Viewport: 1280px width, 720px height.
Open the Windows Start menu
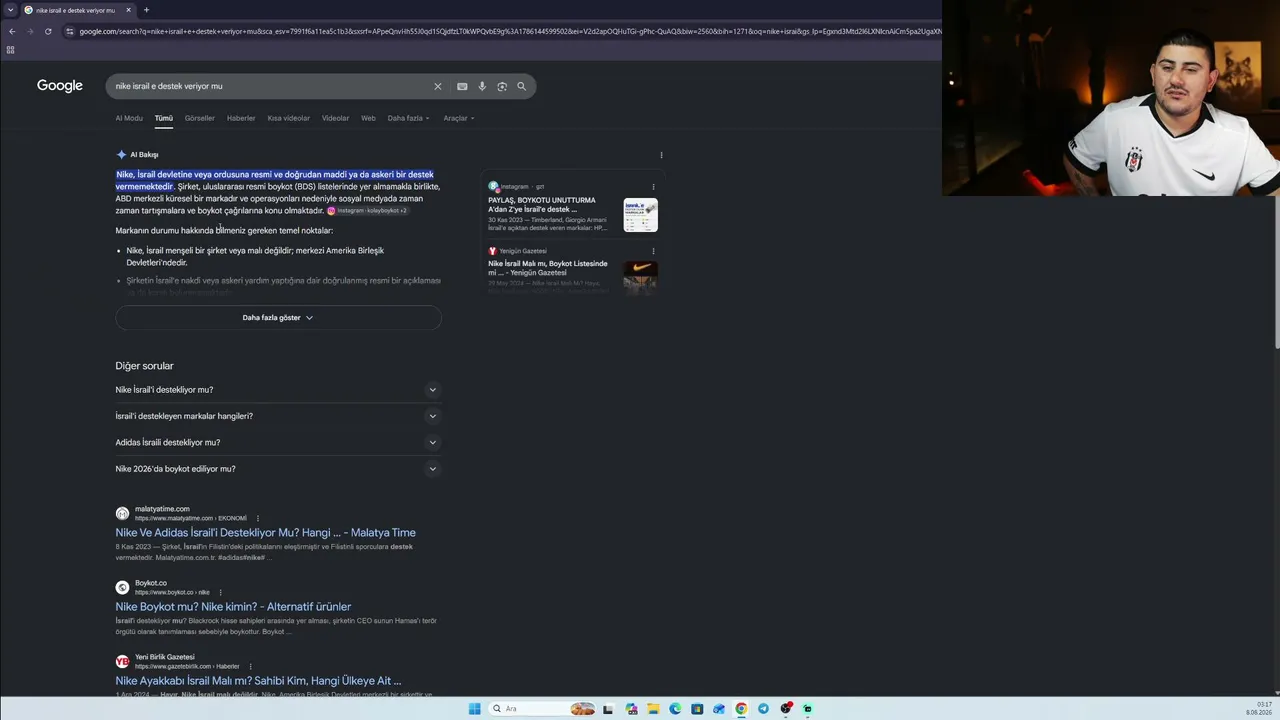tap(475, 709)
